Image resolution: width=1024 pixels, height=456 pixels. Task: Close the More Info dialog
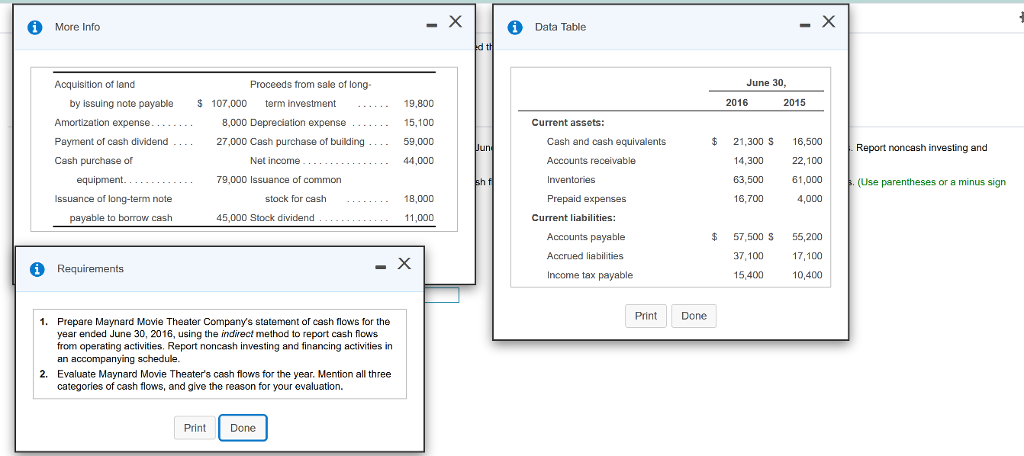coord(455,22)
